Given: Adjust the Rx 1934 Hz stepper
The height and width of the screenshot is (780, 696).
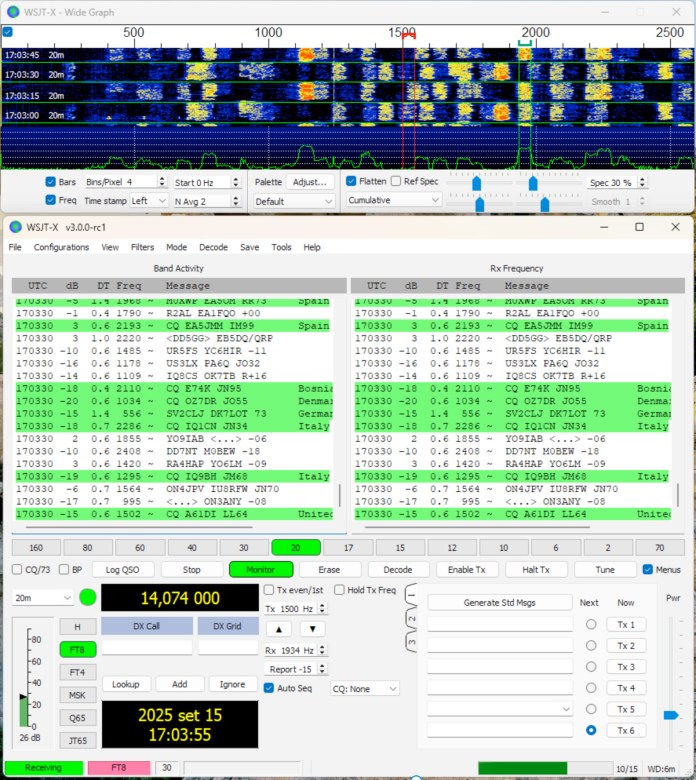Looking at the screenshot, I should (x=322, y=650).
